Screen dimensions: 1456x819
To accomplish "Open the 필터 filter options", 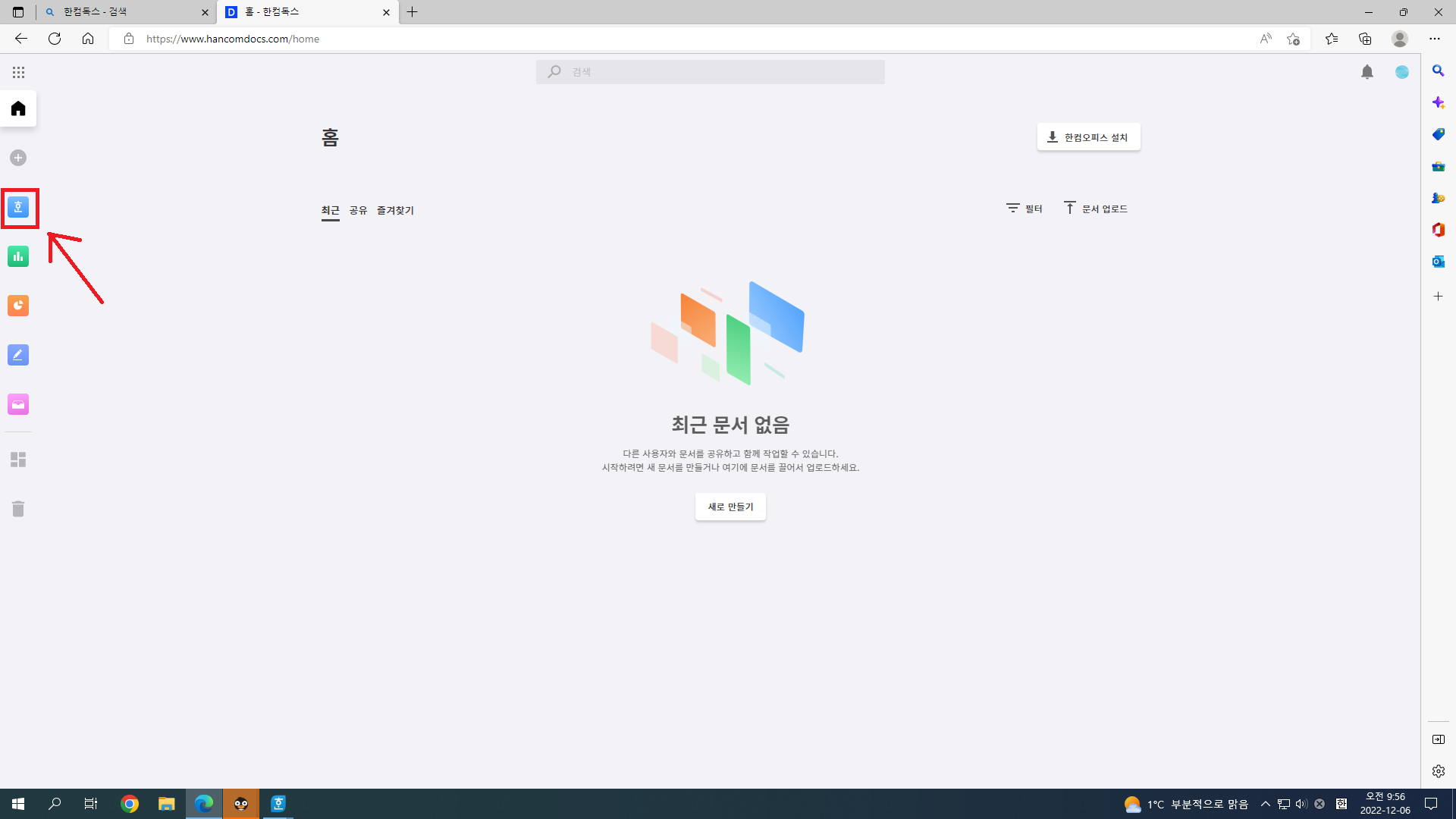I will pyautogui.click(x=1024, y=209).
